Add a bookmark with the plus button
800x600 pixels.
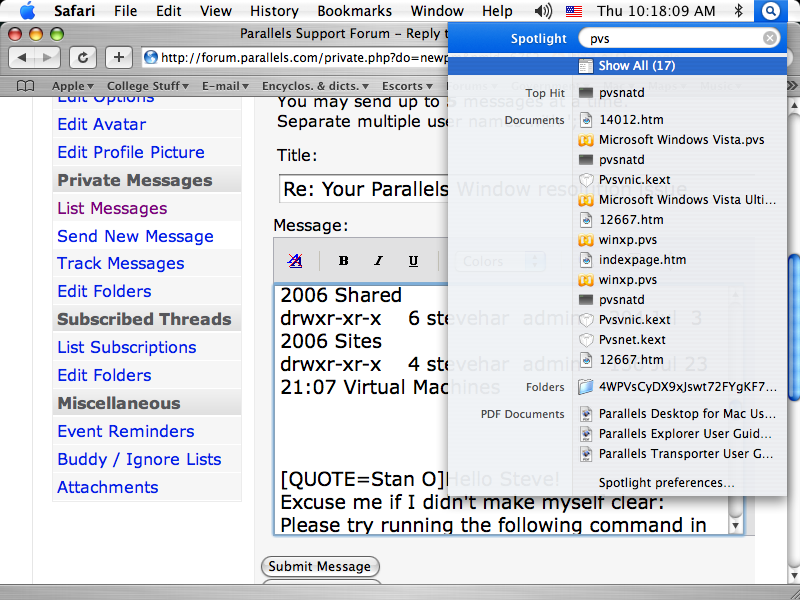119,58
